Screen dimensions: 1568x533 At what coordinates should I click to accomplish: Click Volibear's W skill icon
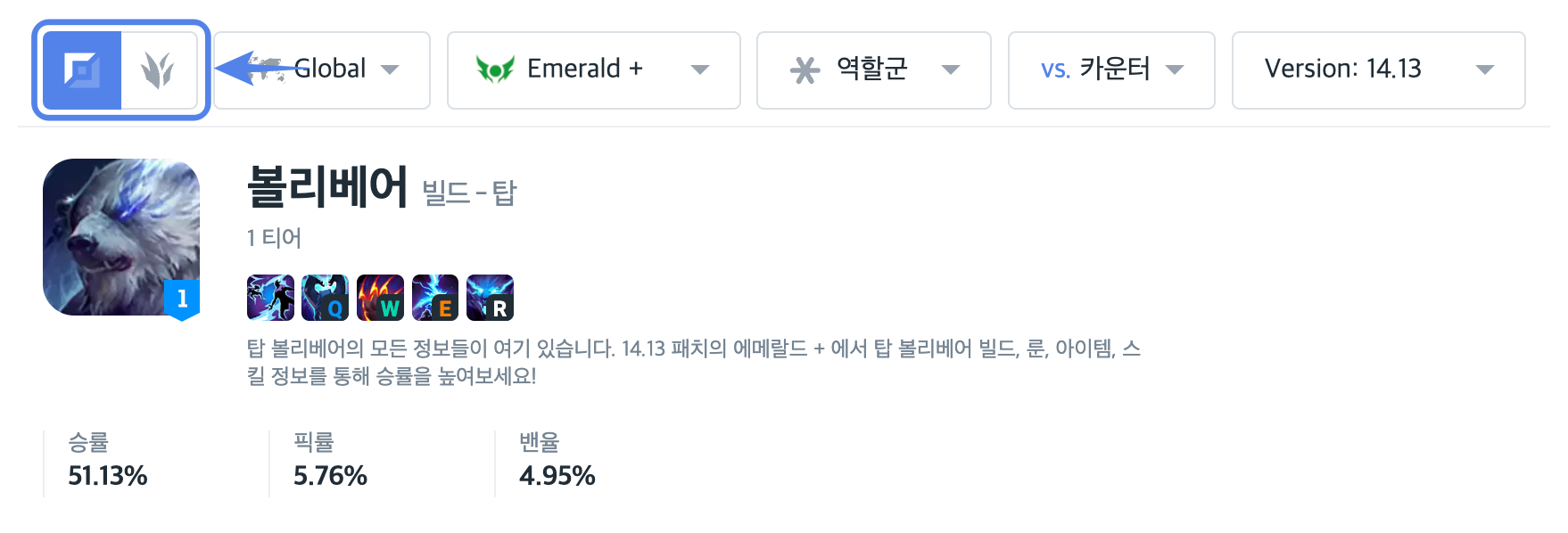380,298
